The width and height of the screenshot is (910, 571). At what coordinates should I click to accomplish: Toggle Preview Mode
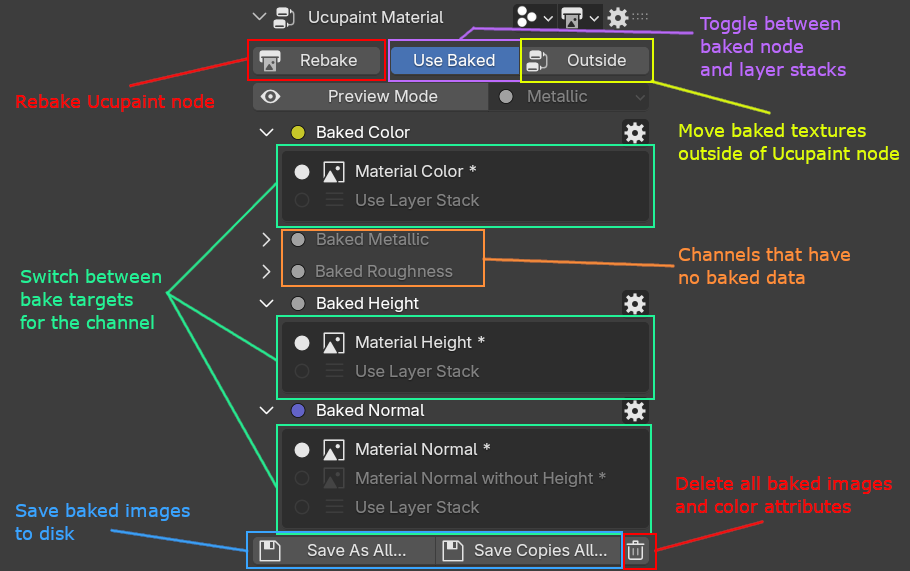tap(370, 96)
